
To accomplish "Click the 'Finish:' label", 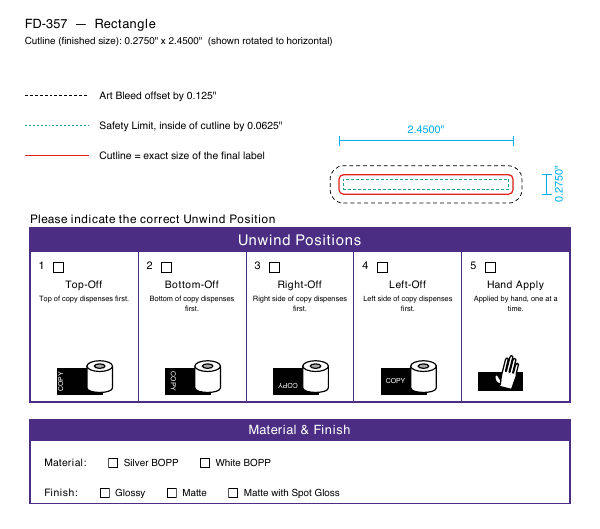I will [x=61, y=493].
